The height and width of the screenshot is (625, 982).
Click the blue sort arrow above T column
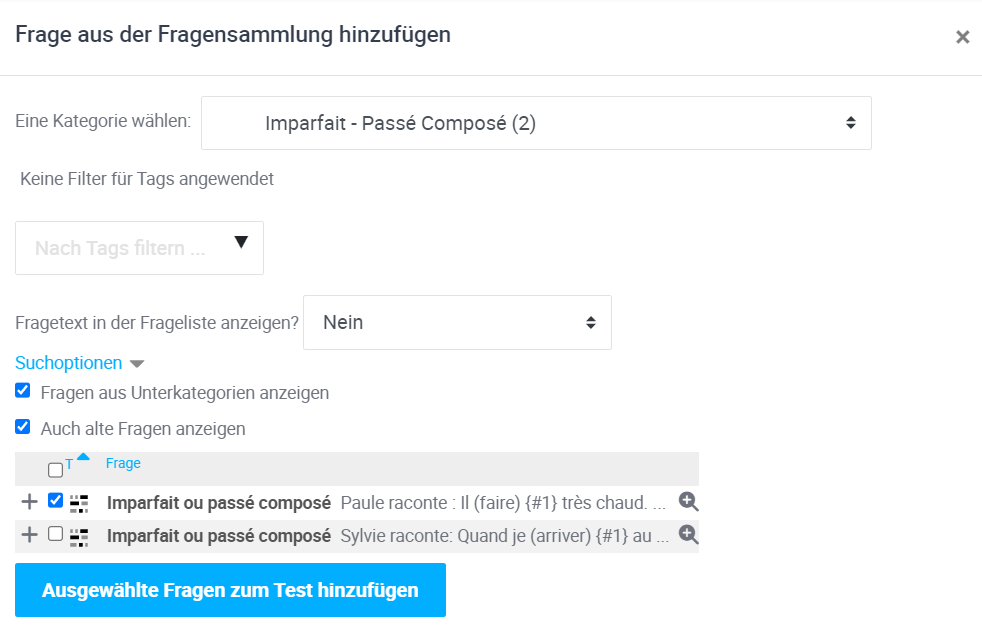pos(83,457)
